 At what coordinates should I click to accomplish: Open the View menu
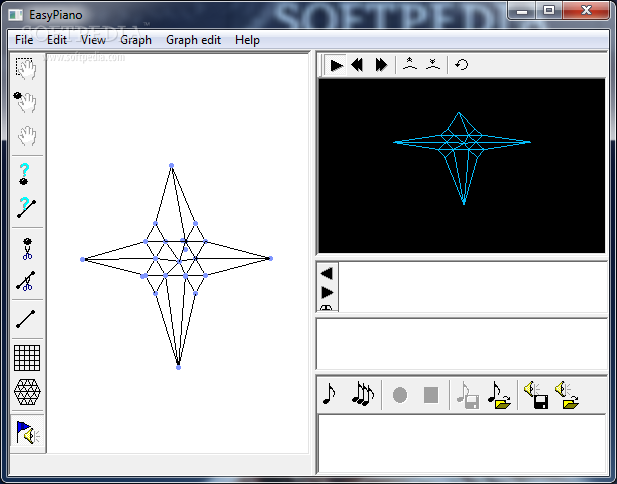(93, 40)
